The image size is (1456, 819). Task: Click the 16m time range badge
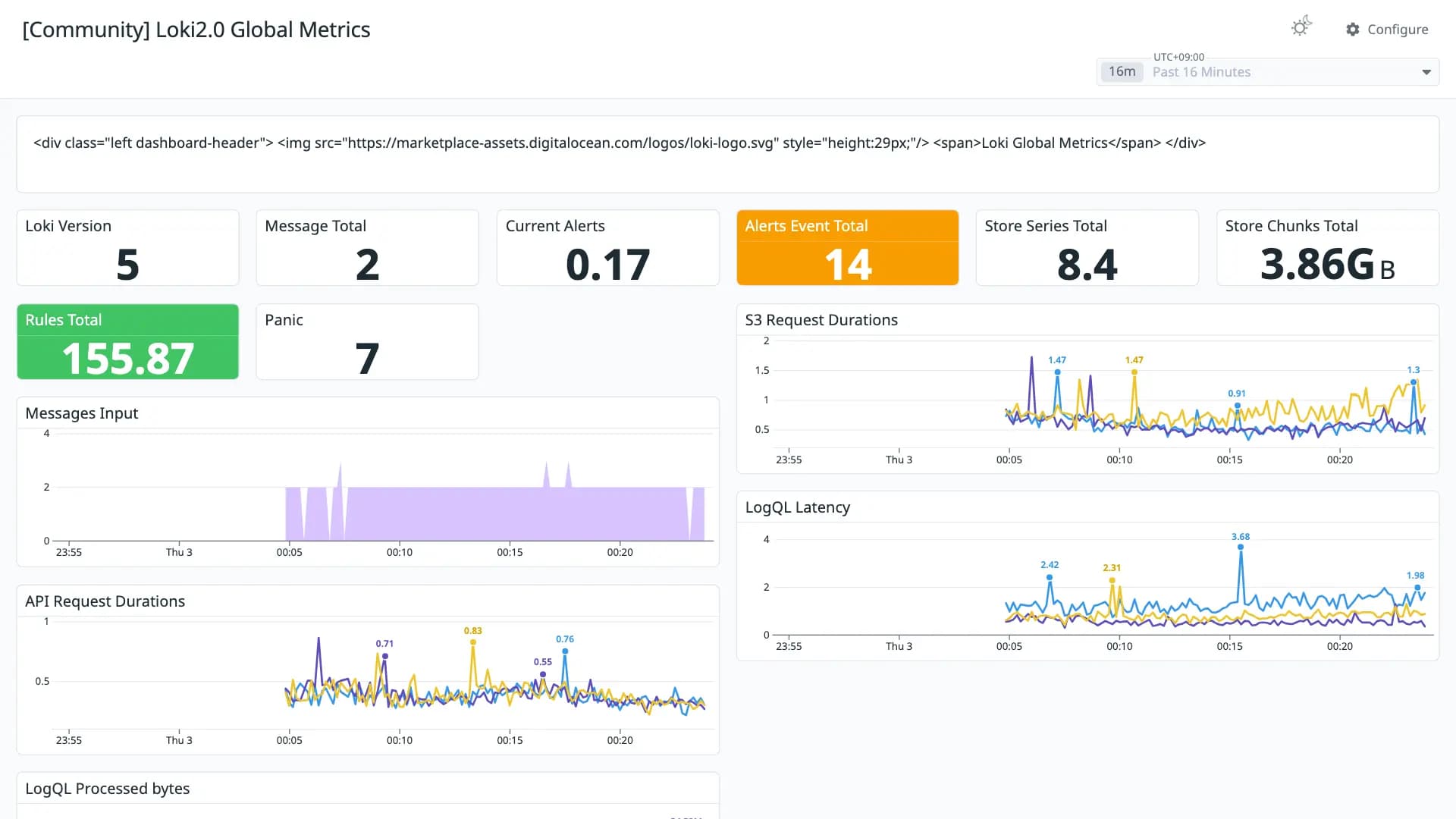tap(1122, 71)
